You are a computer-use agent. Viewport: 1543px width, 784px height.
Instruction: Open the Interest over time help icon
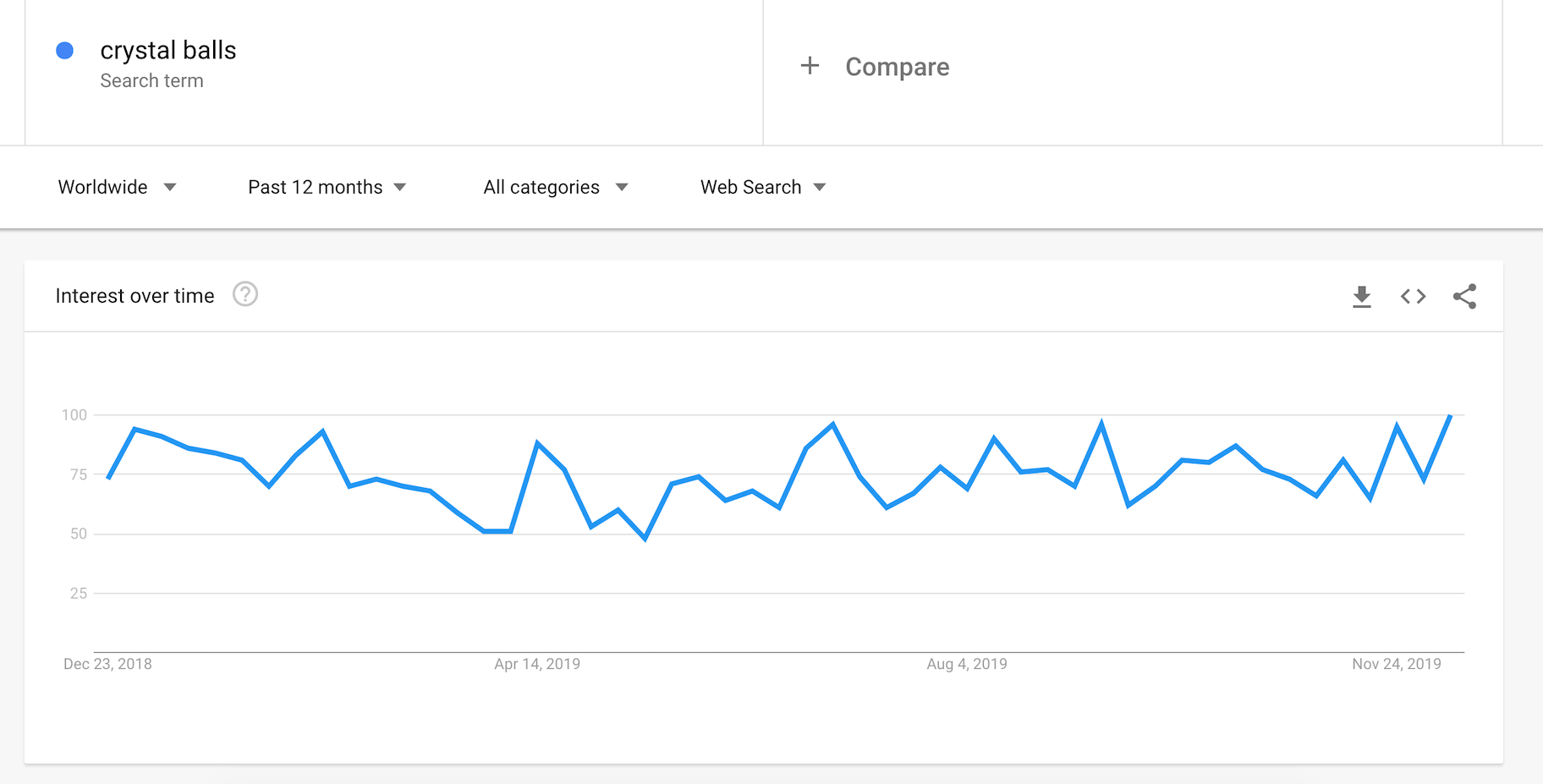click(245, 294)
